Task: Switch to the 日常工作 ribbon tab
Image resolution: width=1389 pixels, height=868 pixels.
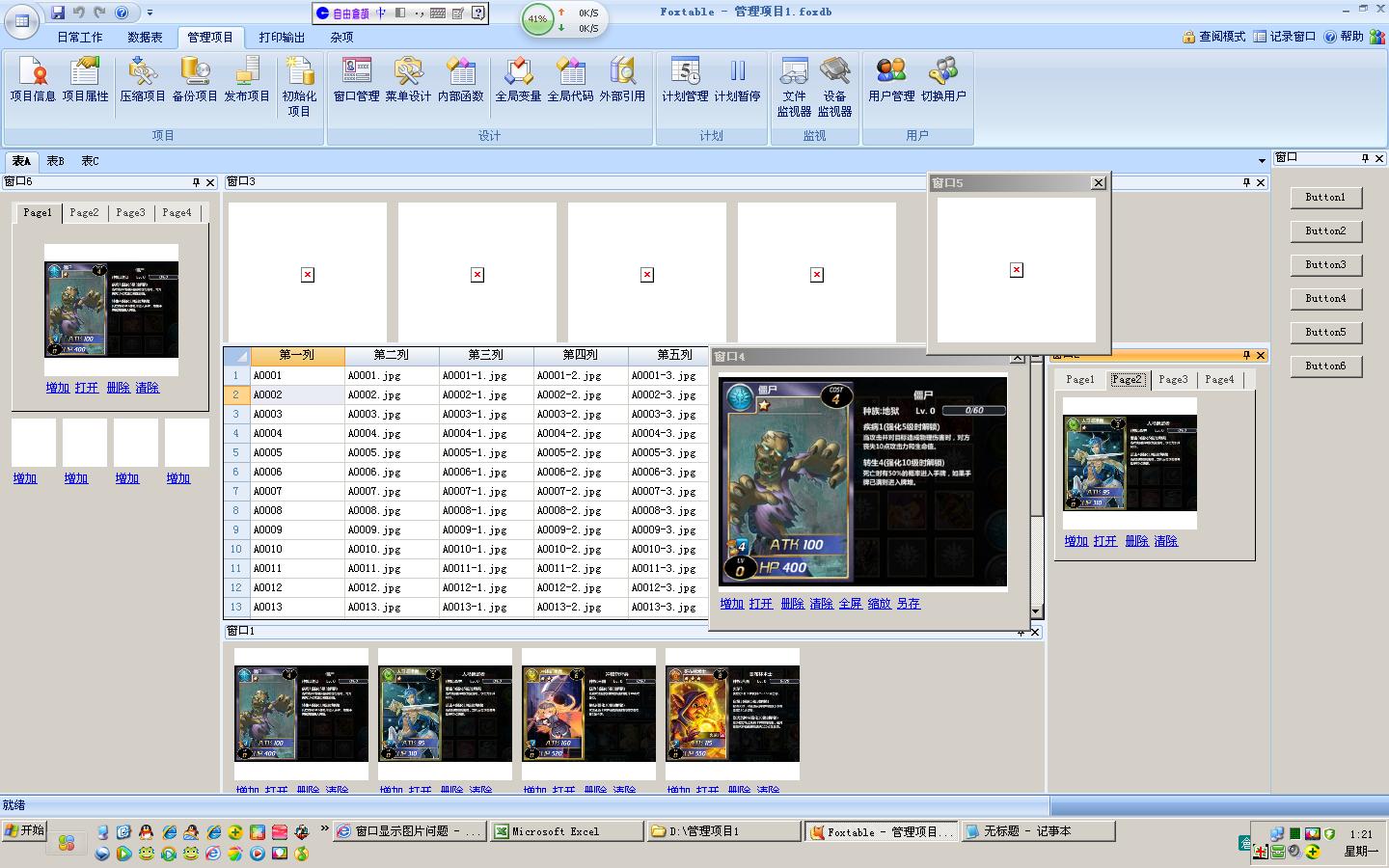Action: point(79,38)
